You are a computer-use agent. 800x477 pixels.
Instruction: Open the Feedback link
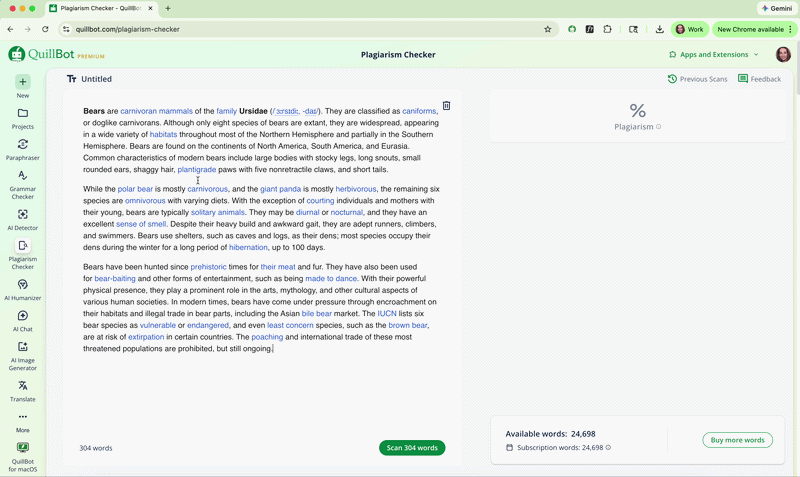759,79
